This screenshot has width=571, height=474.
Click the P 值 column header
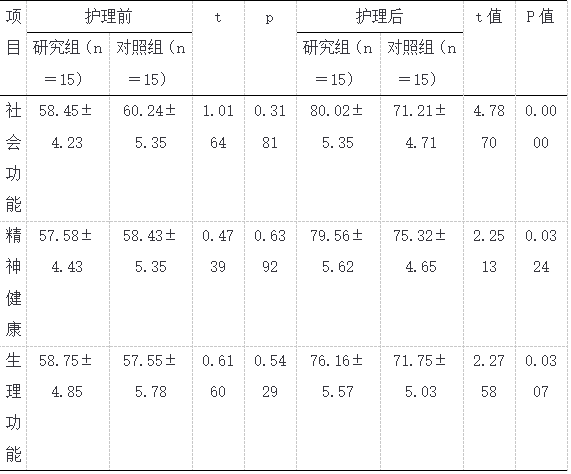541,48
